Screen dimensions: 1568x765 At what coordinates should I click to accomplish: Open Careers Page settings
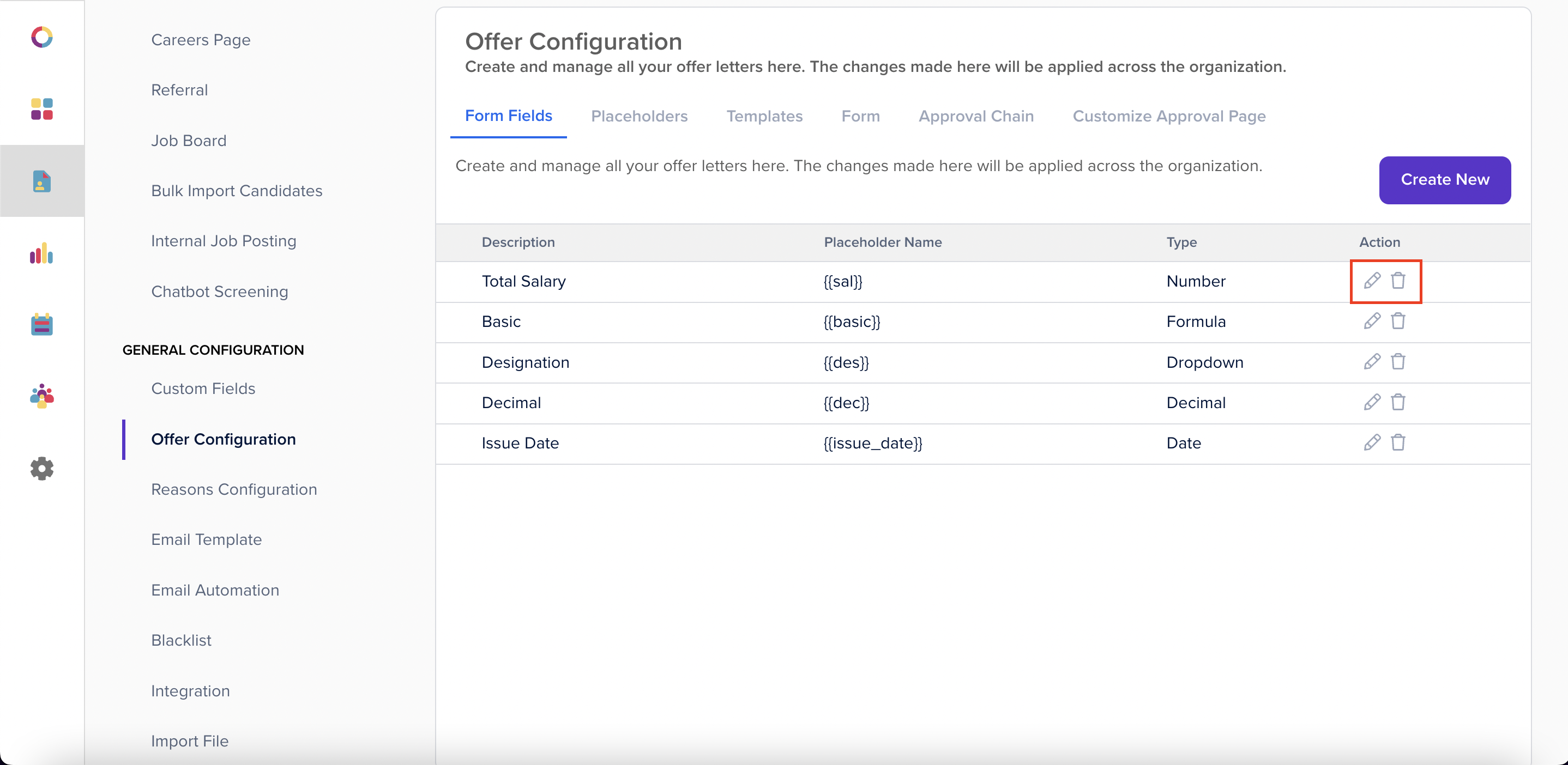[x=200, y=40]
